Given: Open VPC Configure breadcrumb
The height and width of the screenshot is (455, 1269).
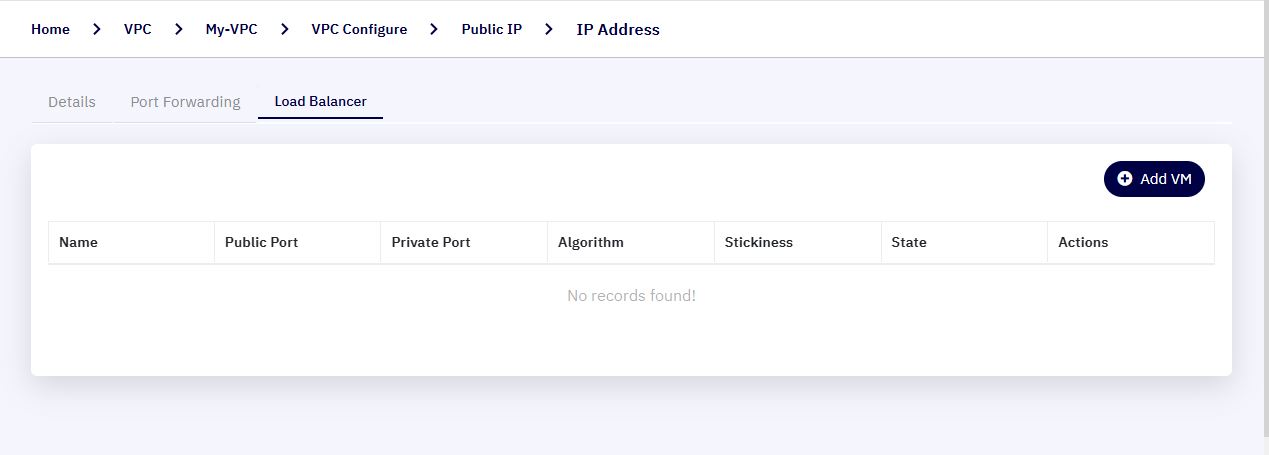Looking at the screenshot, I should pyautogui.click(x=360, y=29).
